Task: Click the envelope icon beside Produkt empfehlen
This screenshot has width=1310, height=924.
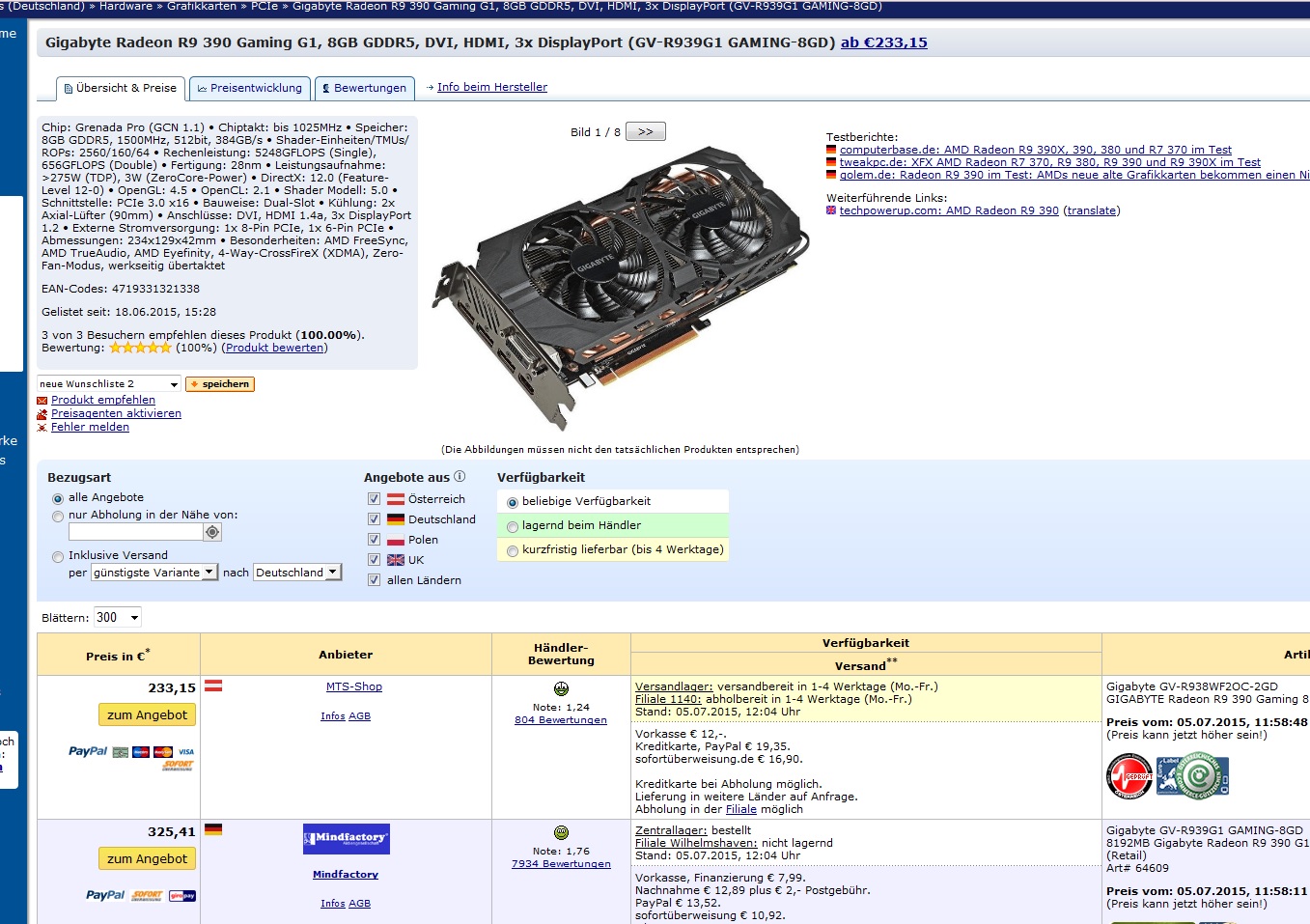Action: coord(42,400)
